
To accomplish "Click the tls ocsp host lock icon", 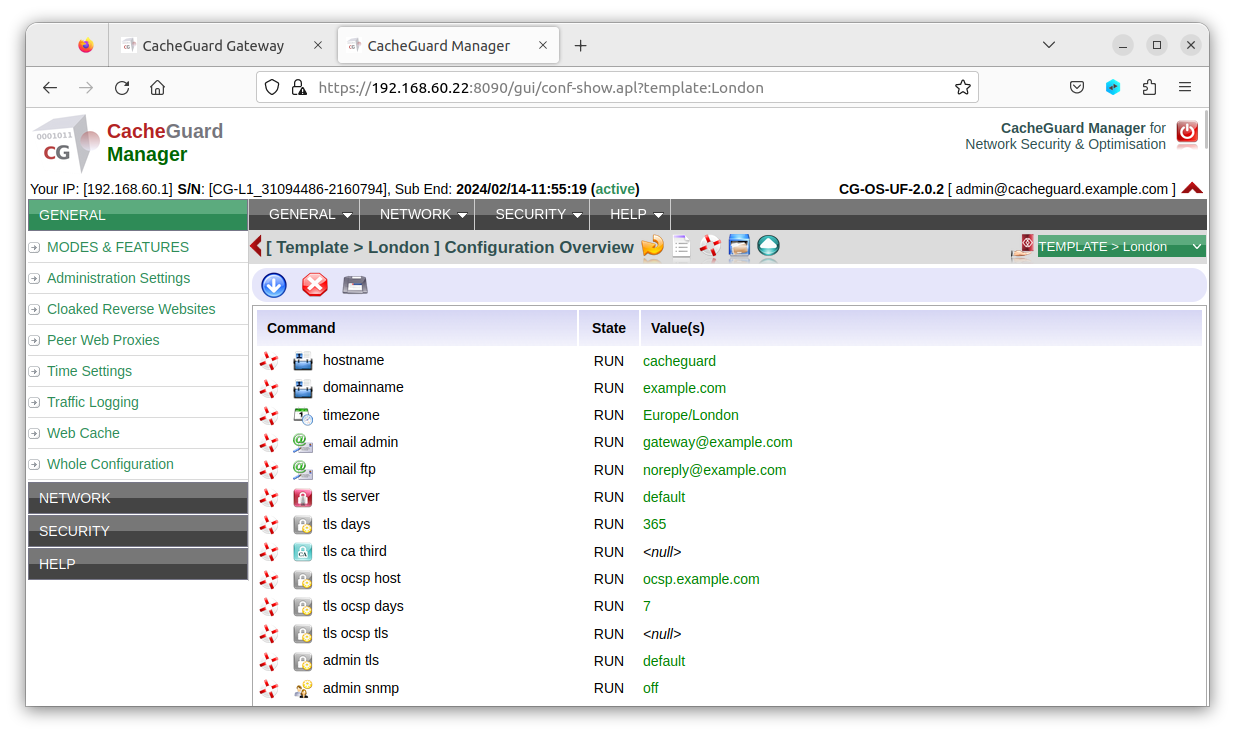I will tap(303, 579).
